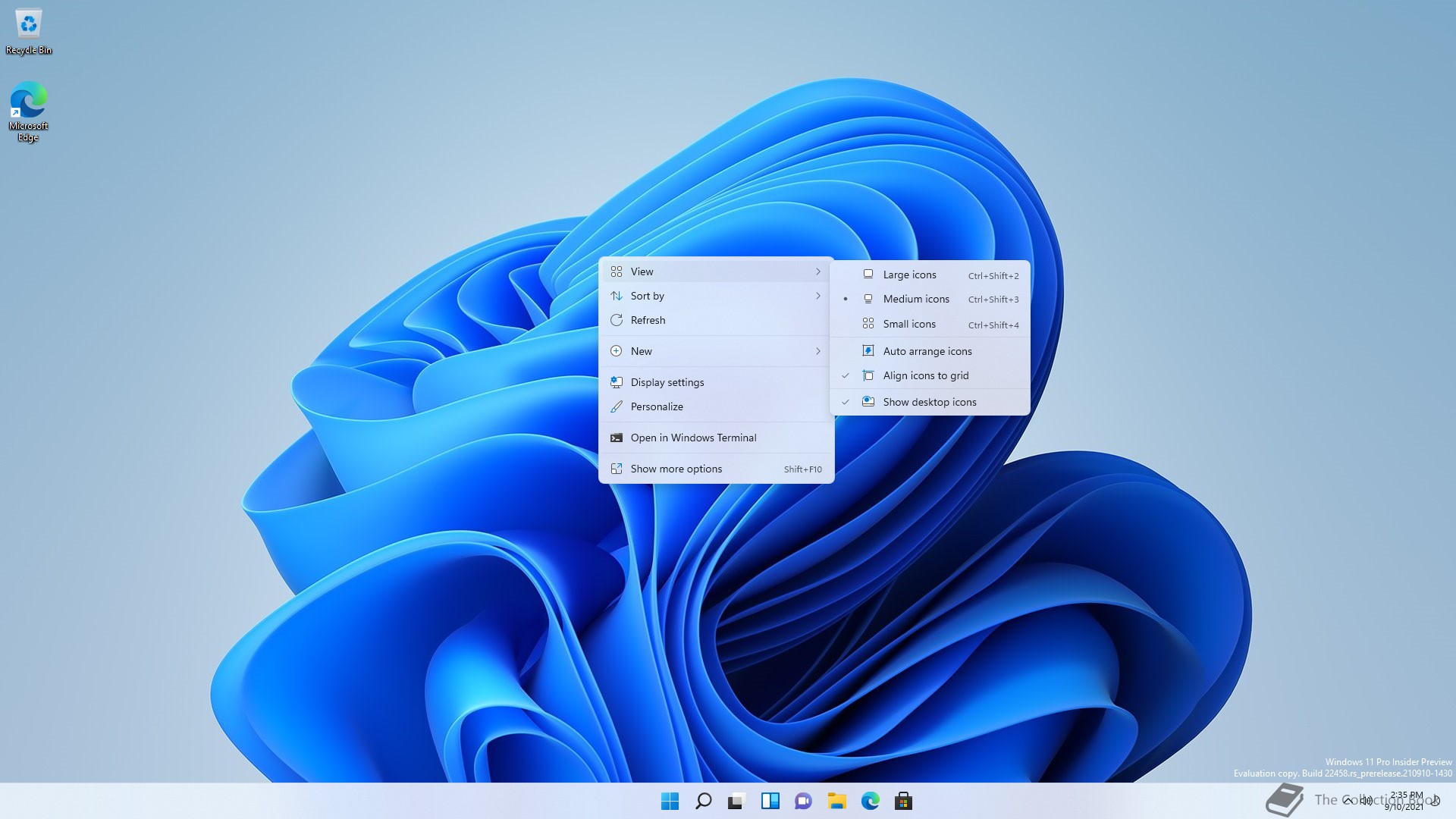Open Task View from the taskbar

(x=736, y=801)
